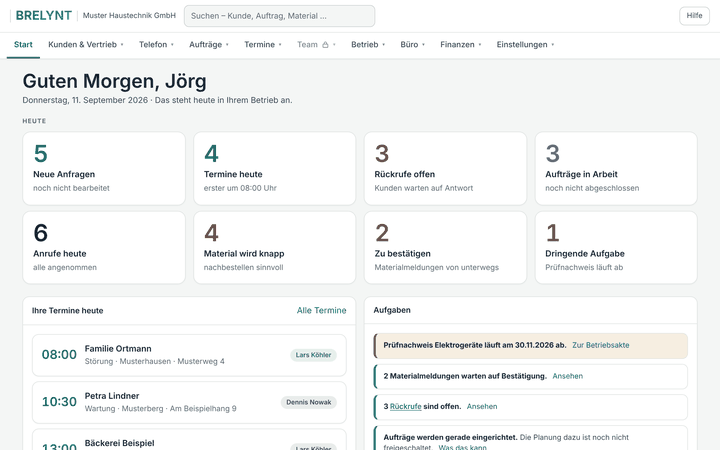The height and width of the screenshot is (450, 720).
Task: Open the Material wird knapp card
Action: [275, 248]
